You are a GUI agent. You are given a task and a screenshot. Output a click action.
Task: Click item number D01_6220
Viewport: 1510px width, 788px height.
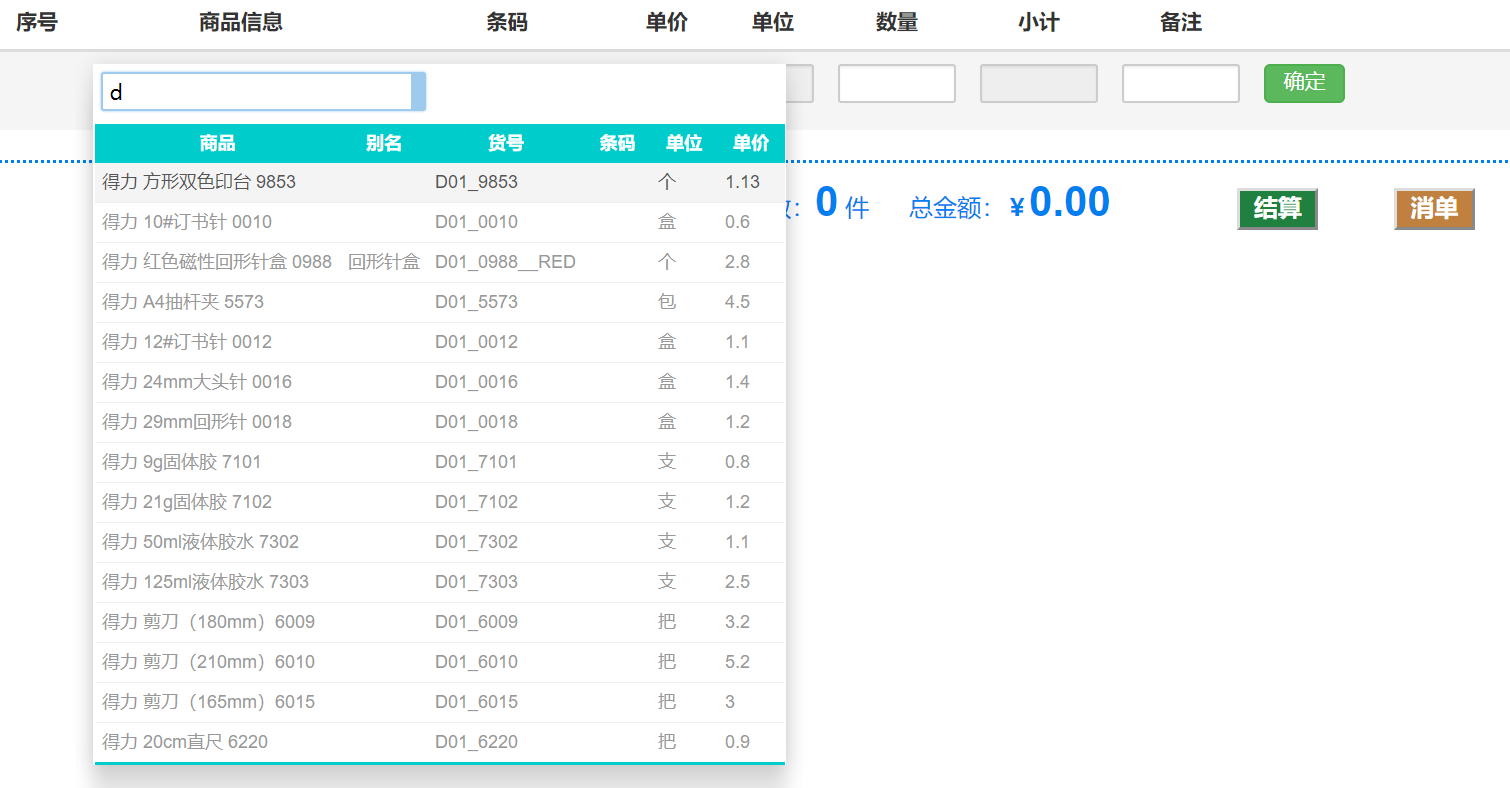[476, 742]
